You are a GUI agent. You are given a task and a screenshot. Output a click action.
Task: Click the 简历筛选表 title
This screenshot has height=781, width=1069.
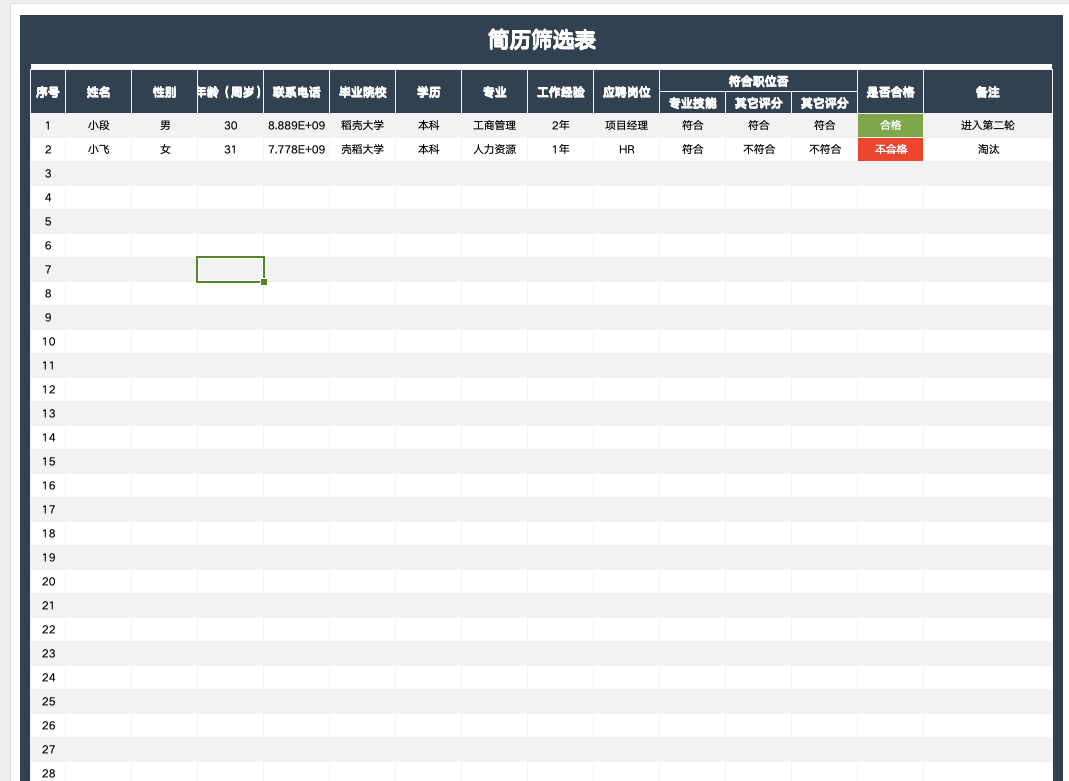[541, 40]
